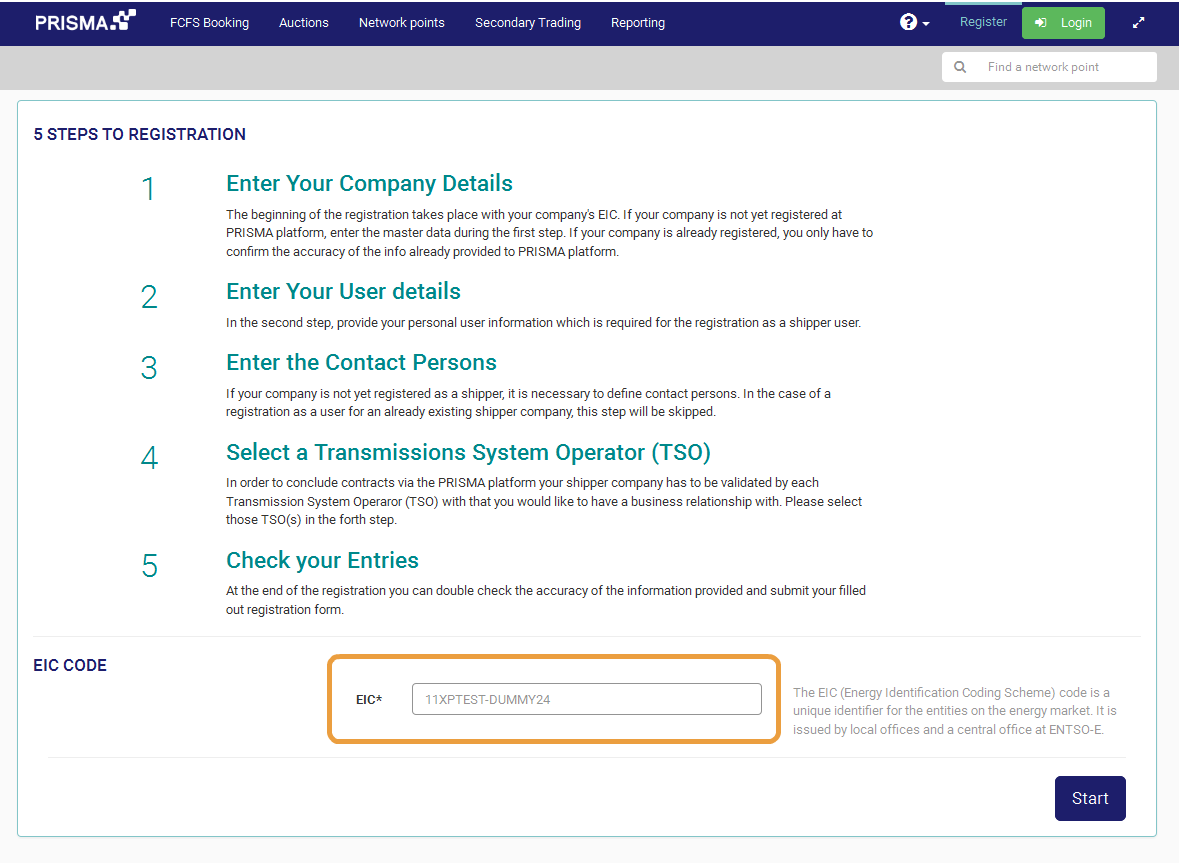Click the 'EIC*' field label
The width and height of the screenshot is (1179, 863).
[x=369, y=700]
